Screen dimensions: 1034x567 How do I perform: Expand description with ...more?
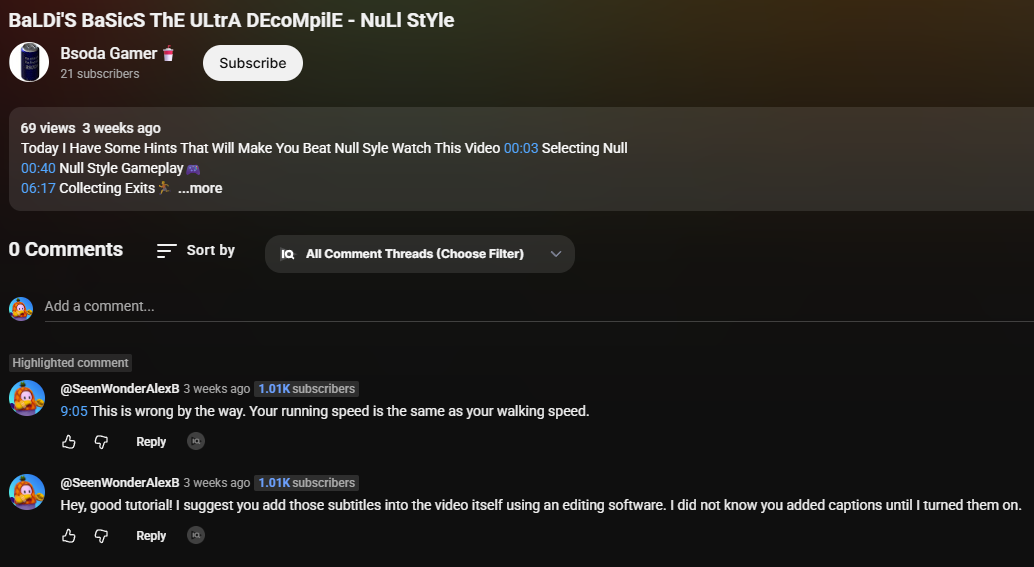[200, 188]
